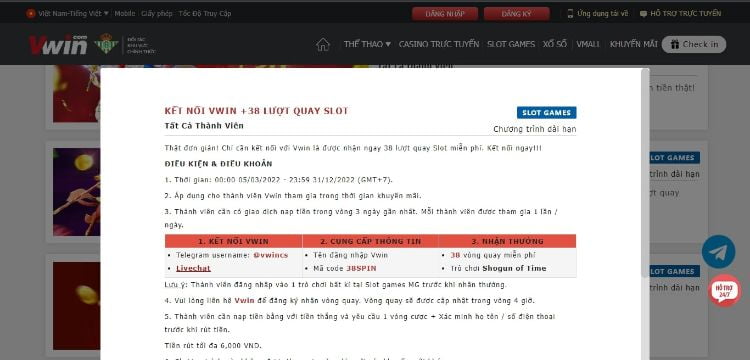Click the ĐĂNG NHẬP button

coord(445,14)
